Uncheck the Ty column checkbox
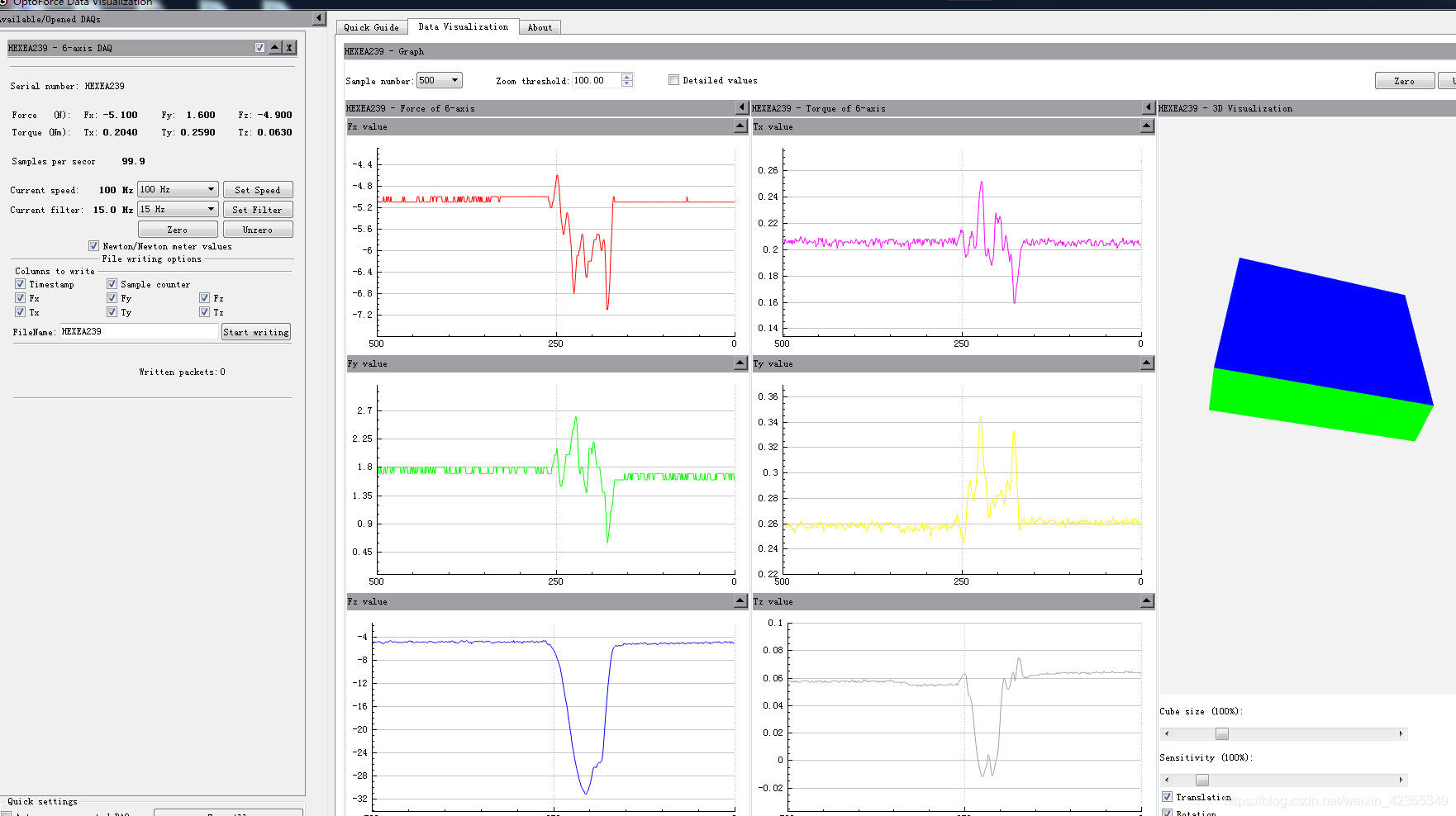The image size is (1456, 816). click(112, 312)
